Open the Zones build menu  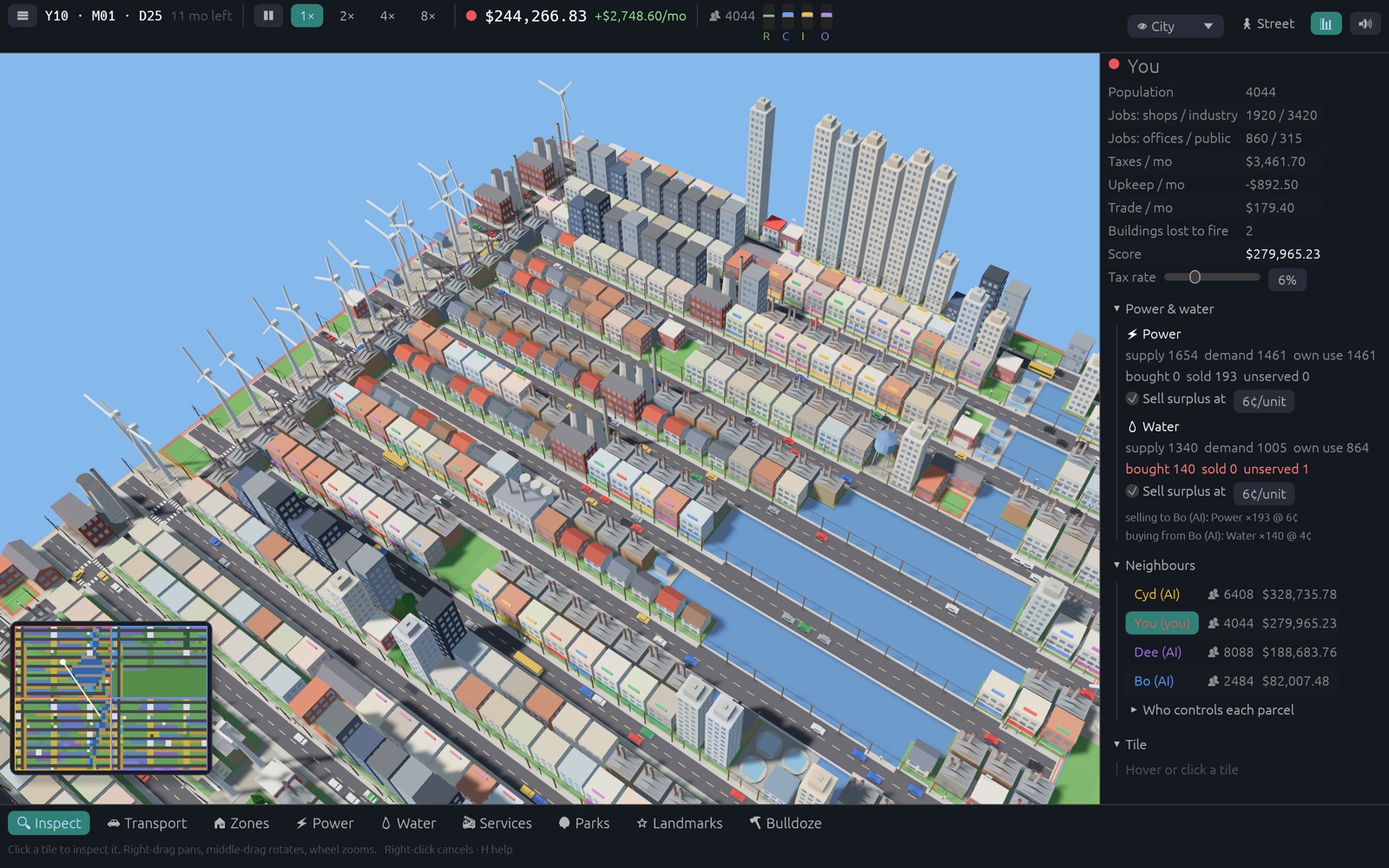pyautogui.click(x=241, y=823)
